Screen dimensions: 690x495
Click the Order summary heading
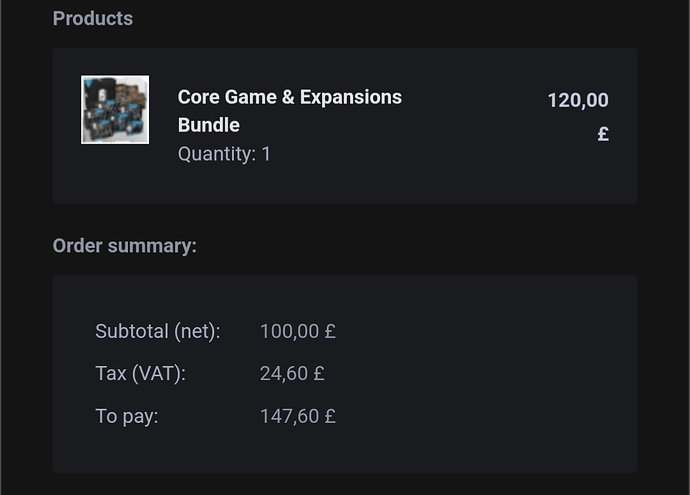[124, 246]
